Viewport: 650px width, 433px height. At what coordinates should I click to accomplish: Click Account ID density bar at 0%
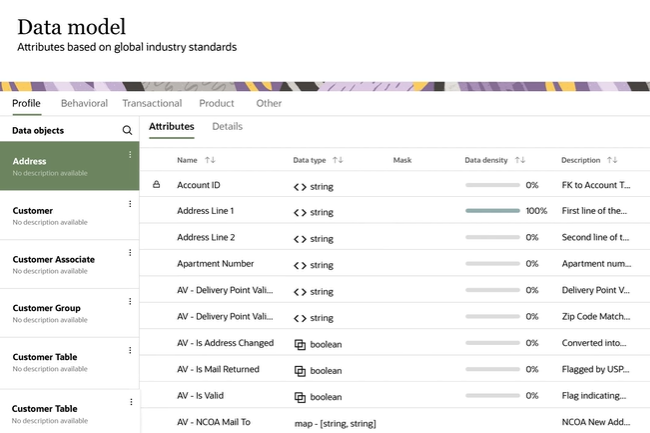pyautogui.click(x=492, y=185)
